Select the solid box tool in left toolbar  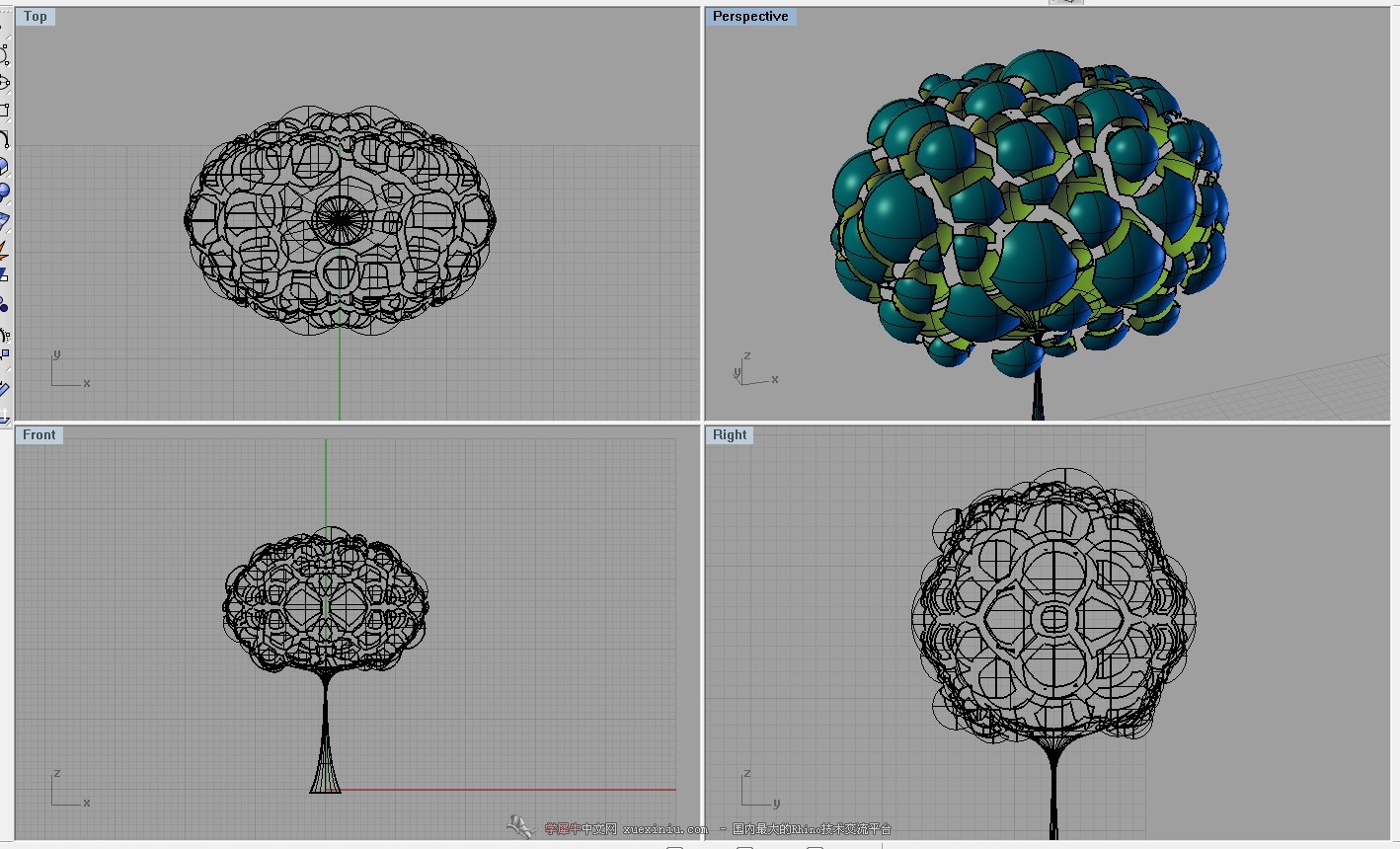pyautogui.click(x=4, y=166)
